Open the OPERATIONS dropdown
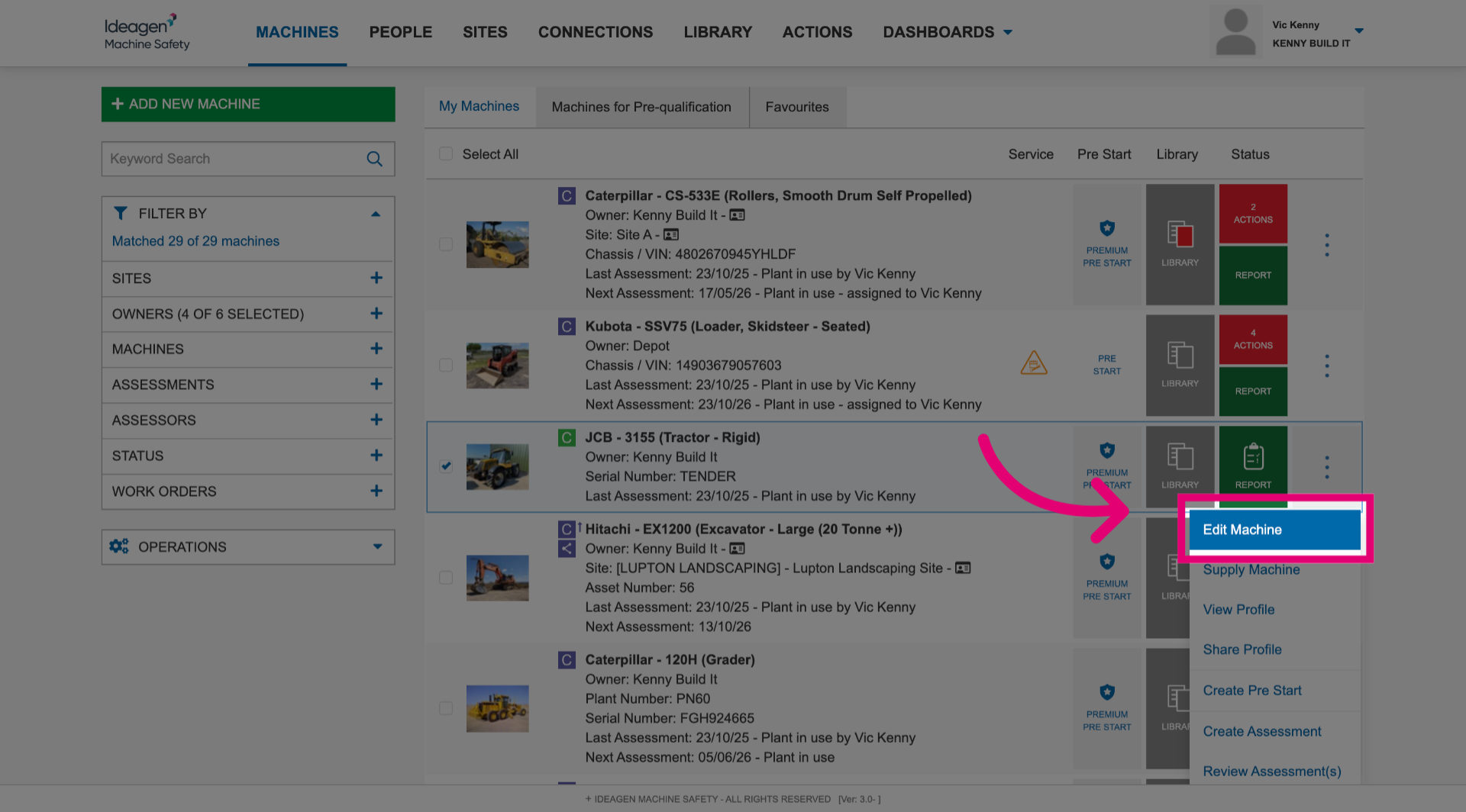The height and width of the screenshot is (812, 1466). 248,547
